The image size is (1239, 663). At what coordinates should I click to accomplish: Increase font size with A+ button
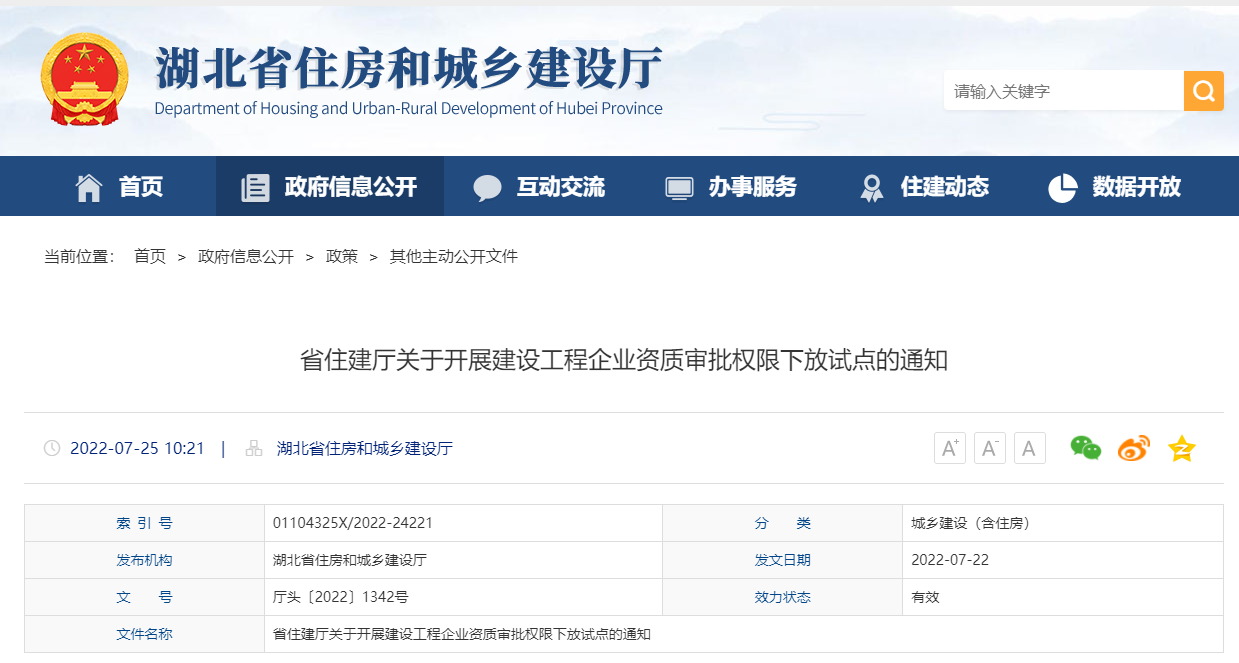coord(950,448)
